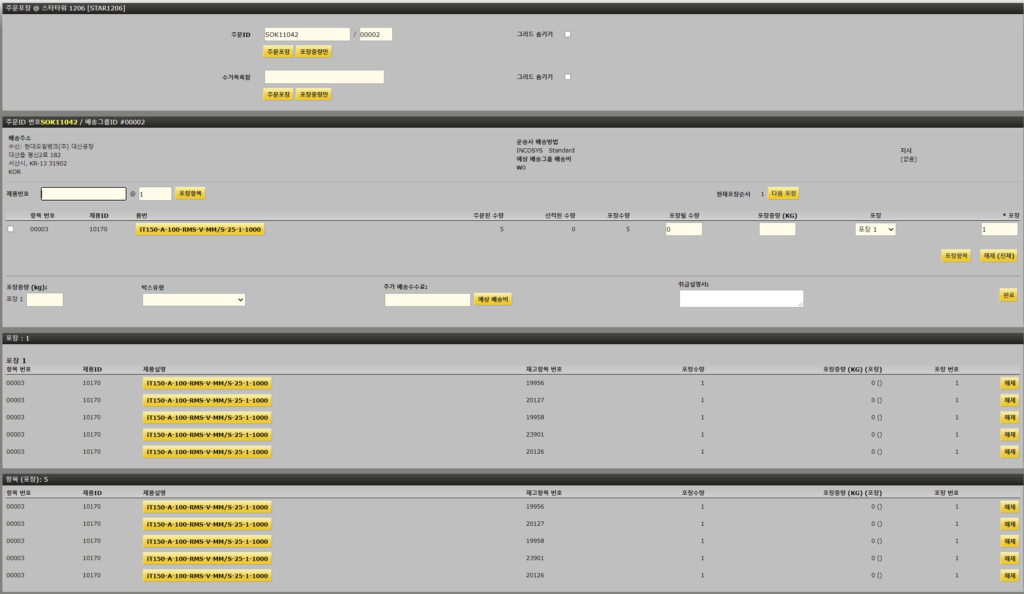1024x594 pixels.
Task: Click 주문포장 button under the 주문ID field
Action: pos(278,52)
